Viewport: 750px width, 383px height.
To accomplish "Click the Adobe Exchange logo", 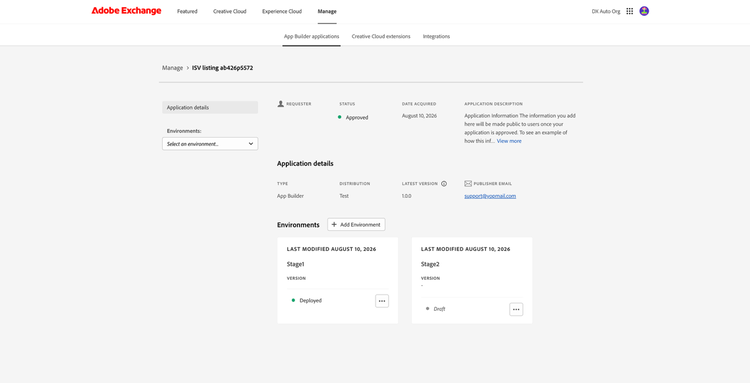I will (x=126, y=11).
